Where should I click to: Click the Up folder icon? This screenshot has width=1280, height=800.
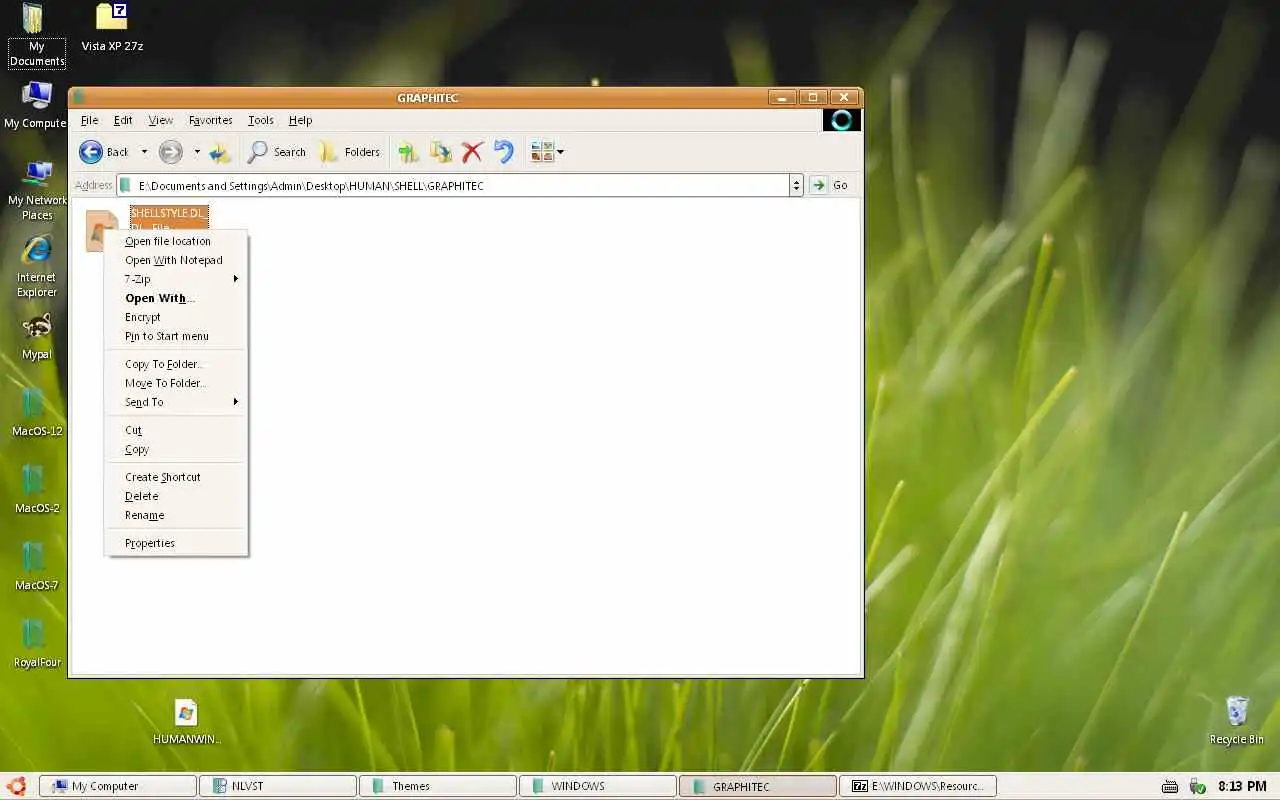(x=220, y=152)
